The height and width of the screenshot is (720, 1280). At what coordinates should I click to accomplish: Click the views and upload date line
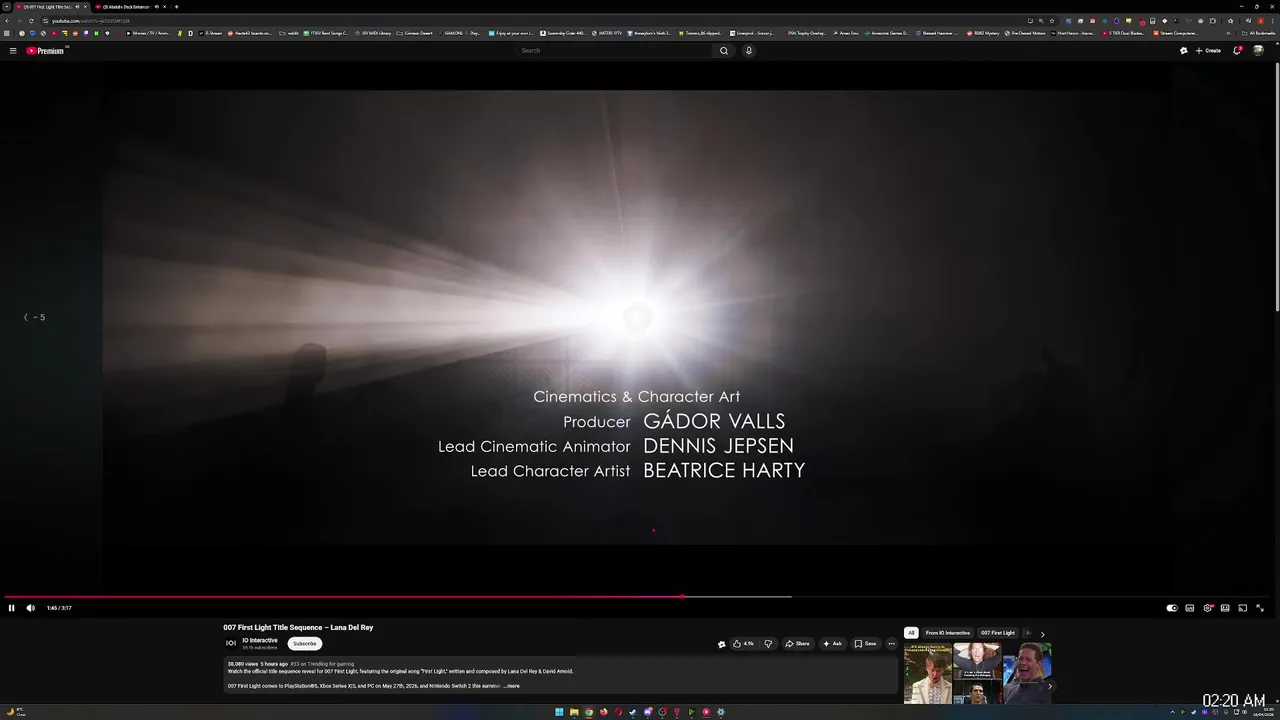pos(290,664)
